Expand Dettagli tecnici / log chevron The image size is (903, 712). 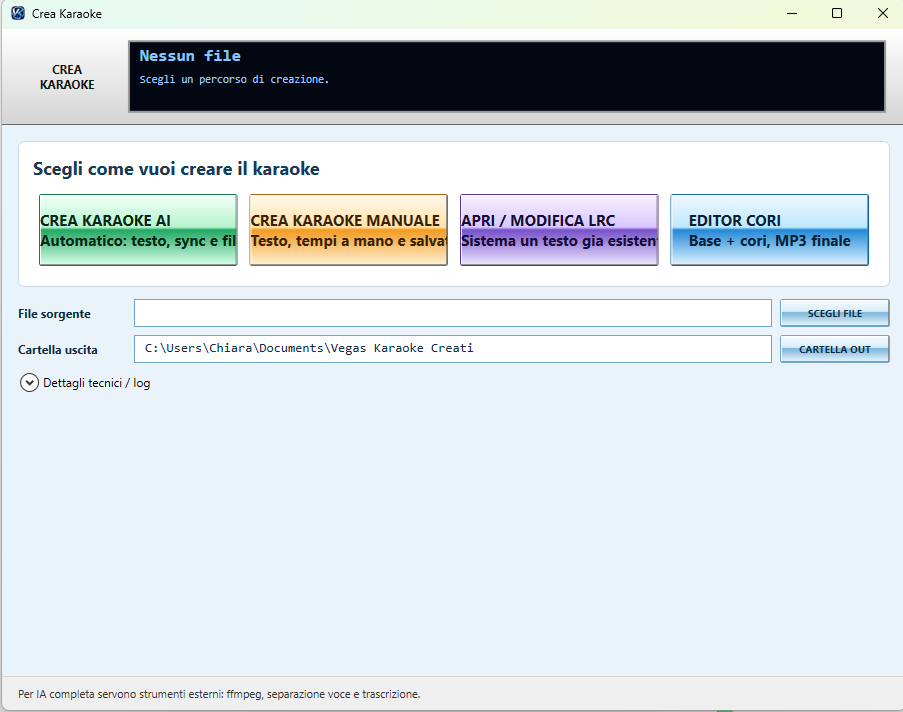pos(29,383)
